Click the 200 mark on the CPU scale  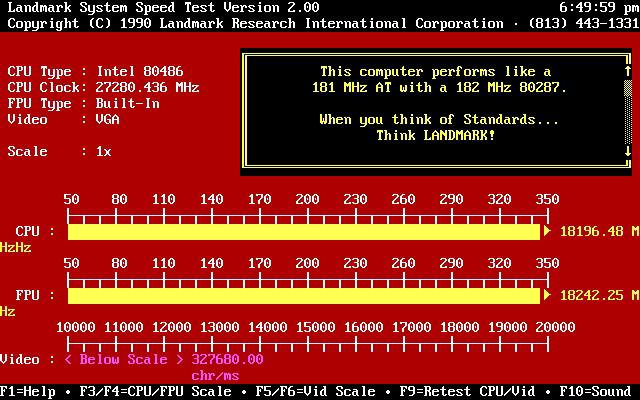click(307, 199)
